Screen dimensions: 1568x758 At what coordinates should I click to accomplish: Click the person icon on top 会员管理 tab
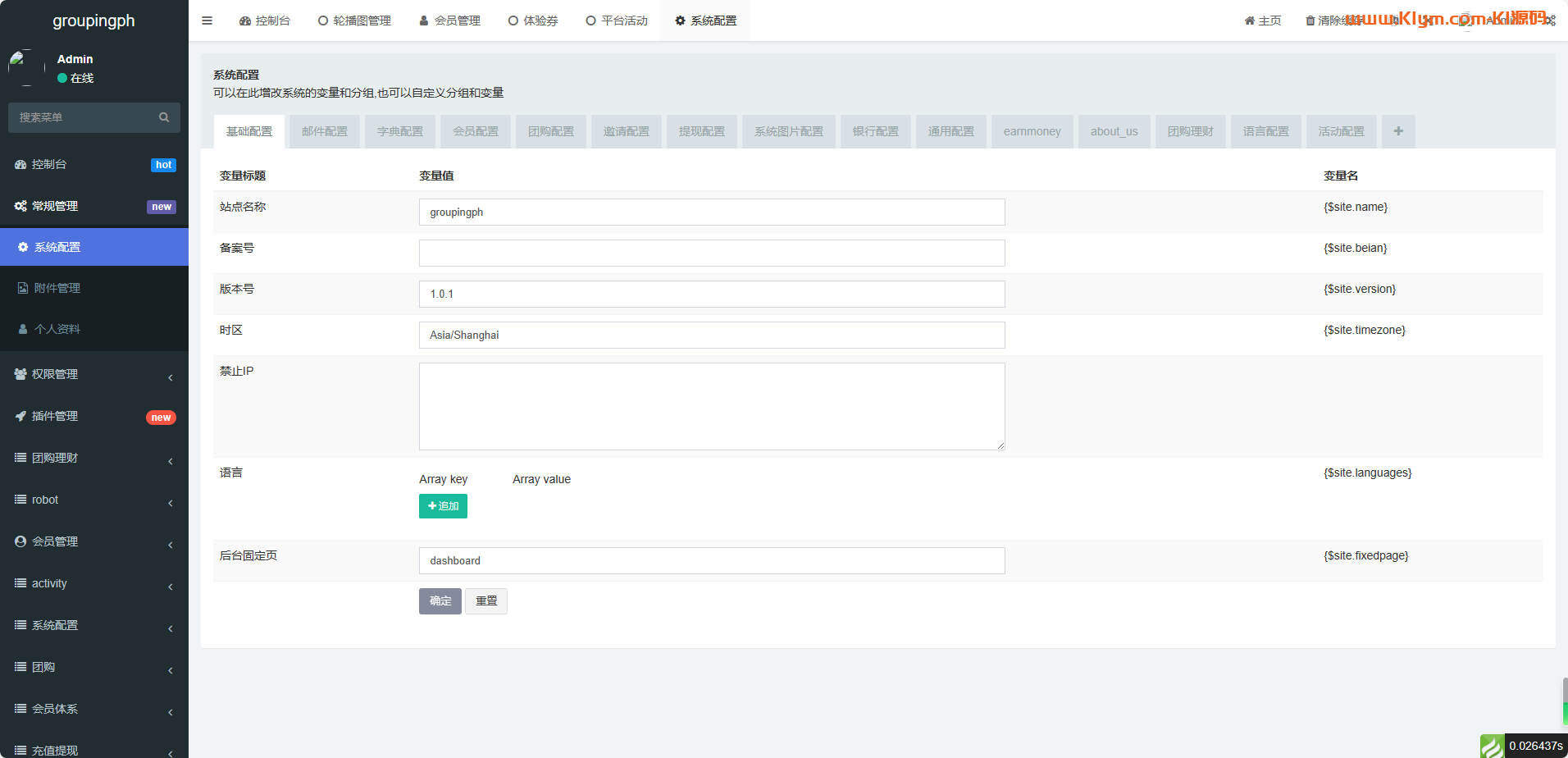tap(424, 21)
